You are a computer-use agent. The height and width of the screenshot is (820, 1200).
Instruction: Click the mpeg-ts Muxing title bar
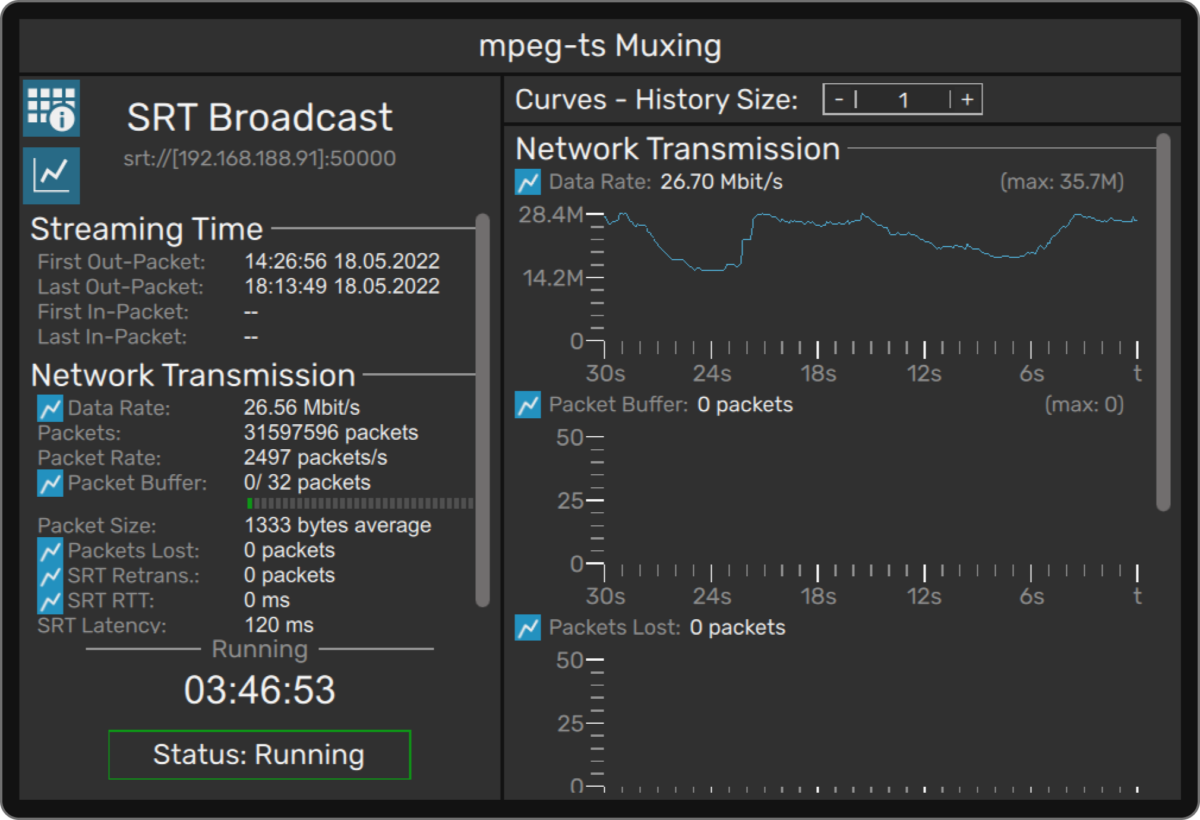(600, 45)
